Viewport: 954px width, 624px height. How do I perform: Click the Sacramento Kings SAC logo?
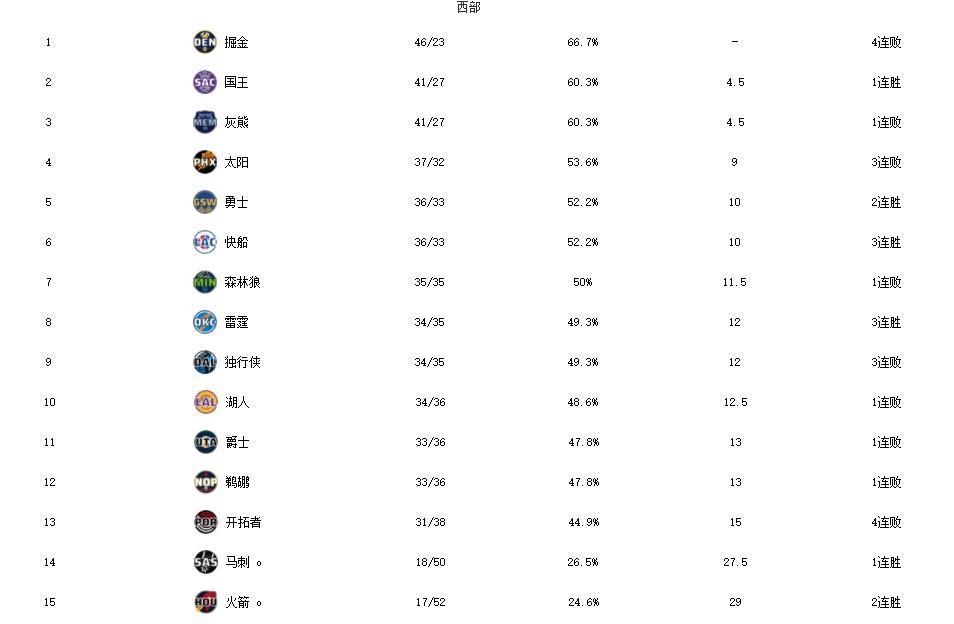point(204,82)
